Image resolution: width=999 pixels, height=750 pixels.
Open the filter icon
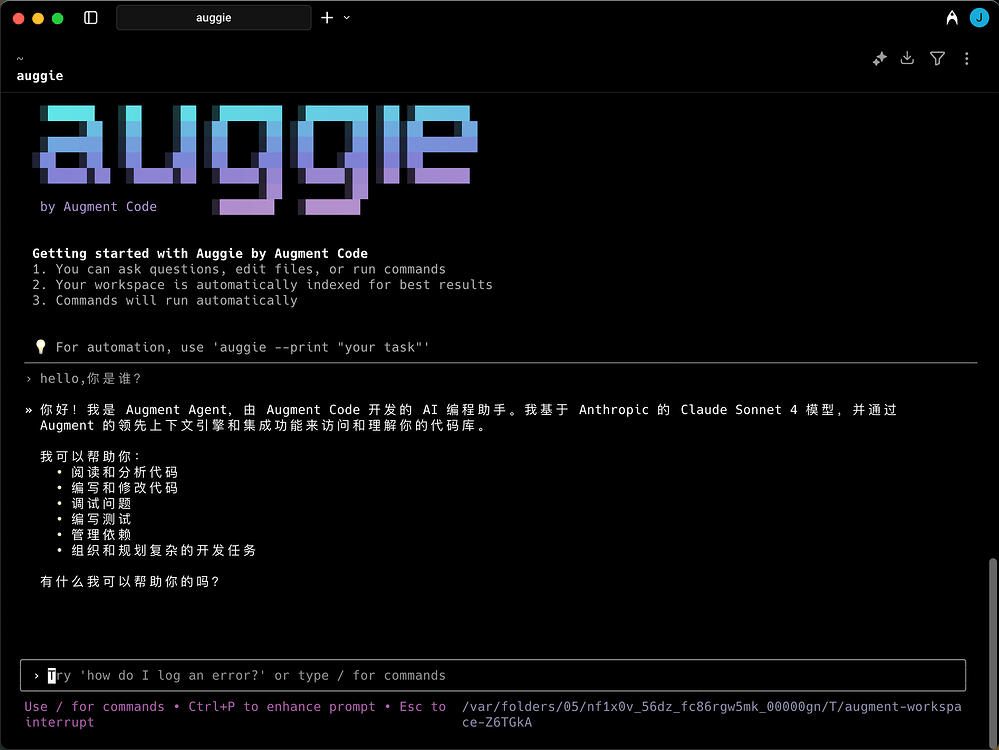(x=937, y=59)
